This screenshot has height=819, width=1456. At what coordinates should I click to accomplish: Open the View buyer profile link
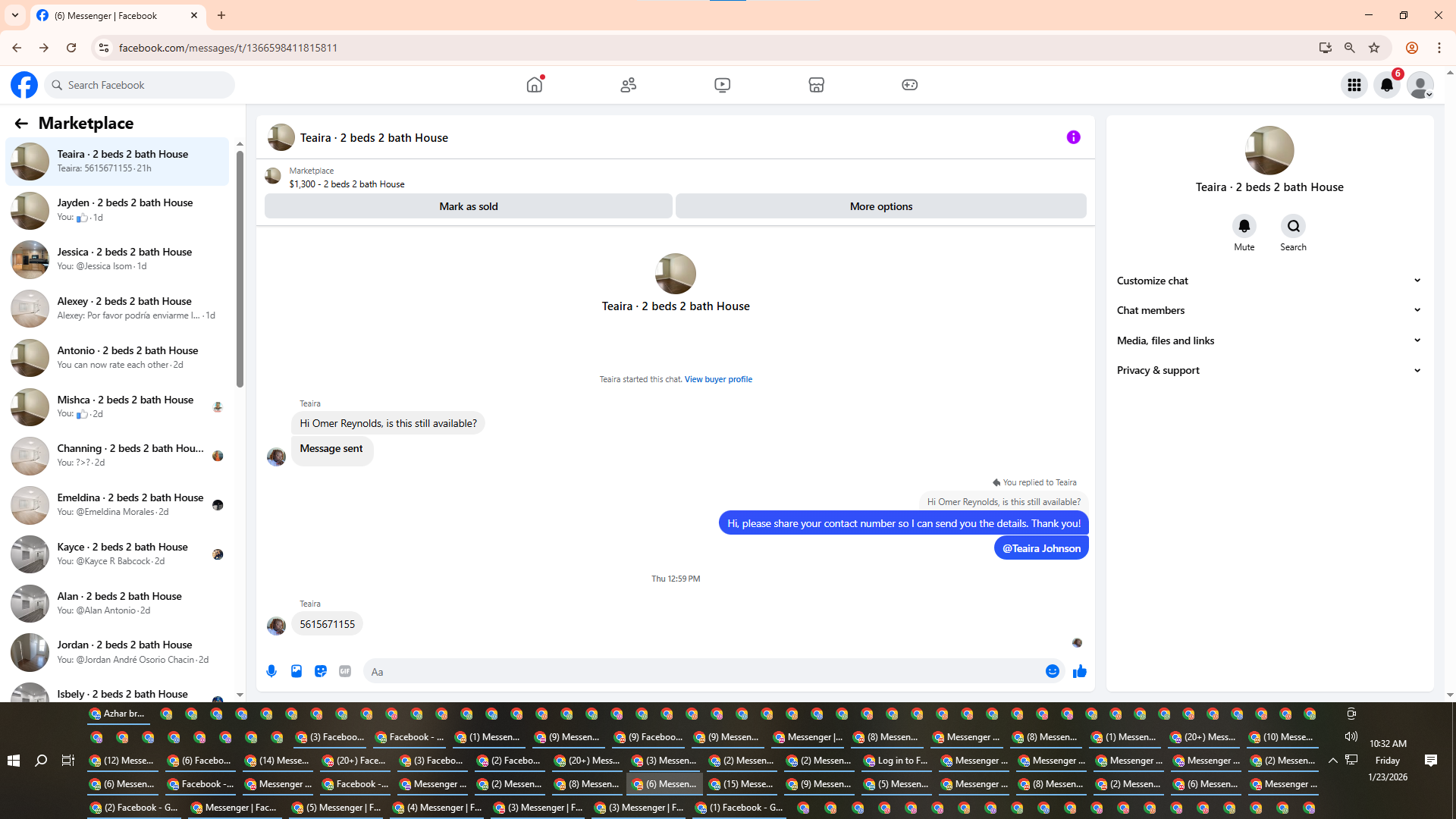click(718, 379)
